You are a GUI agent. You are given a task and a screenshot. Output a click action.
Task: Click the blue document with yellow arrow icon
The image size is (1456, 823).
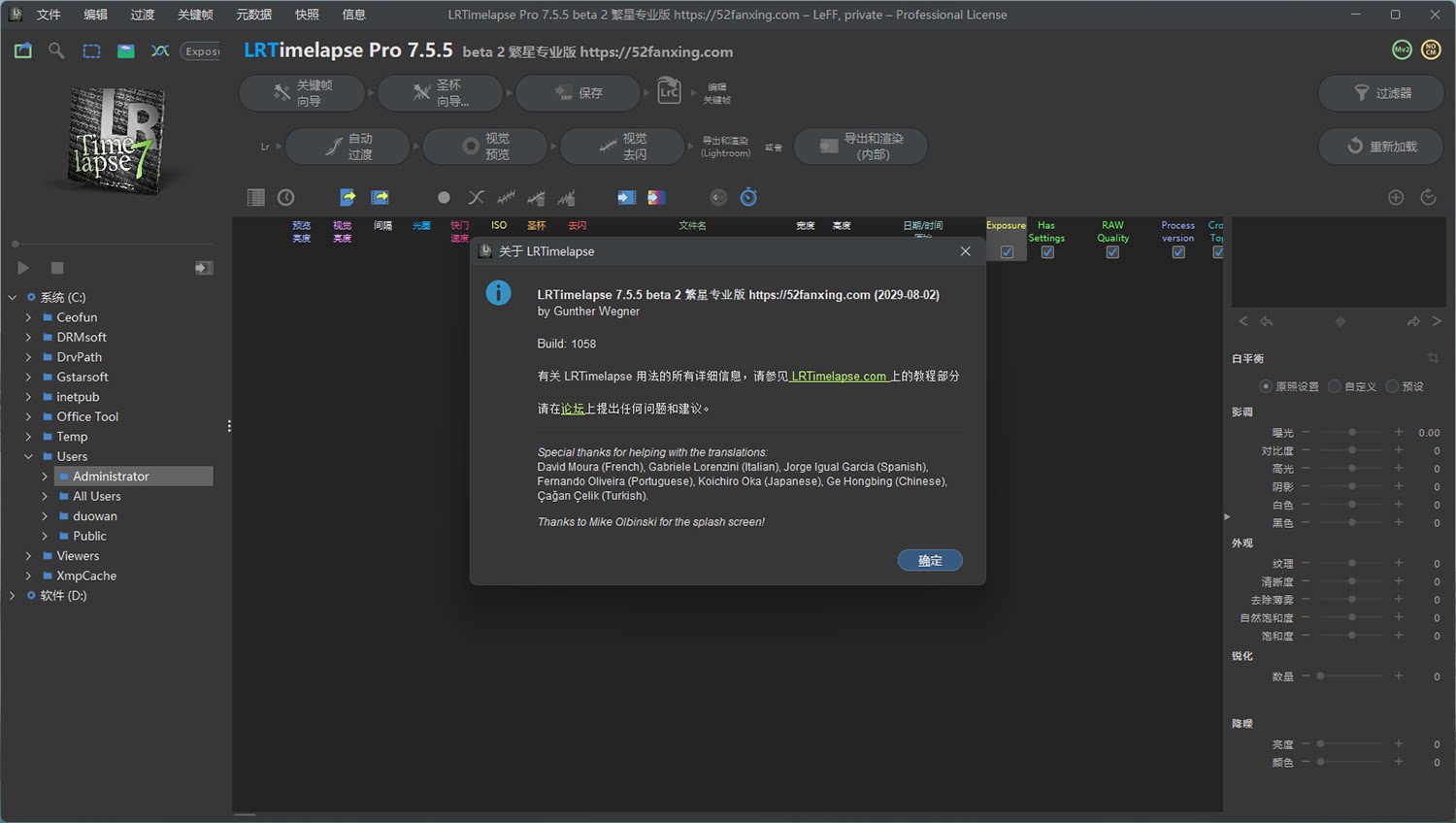click(347, 197)
